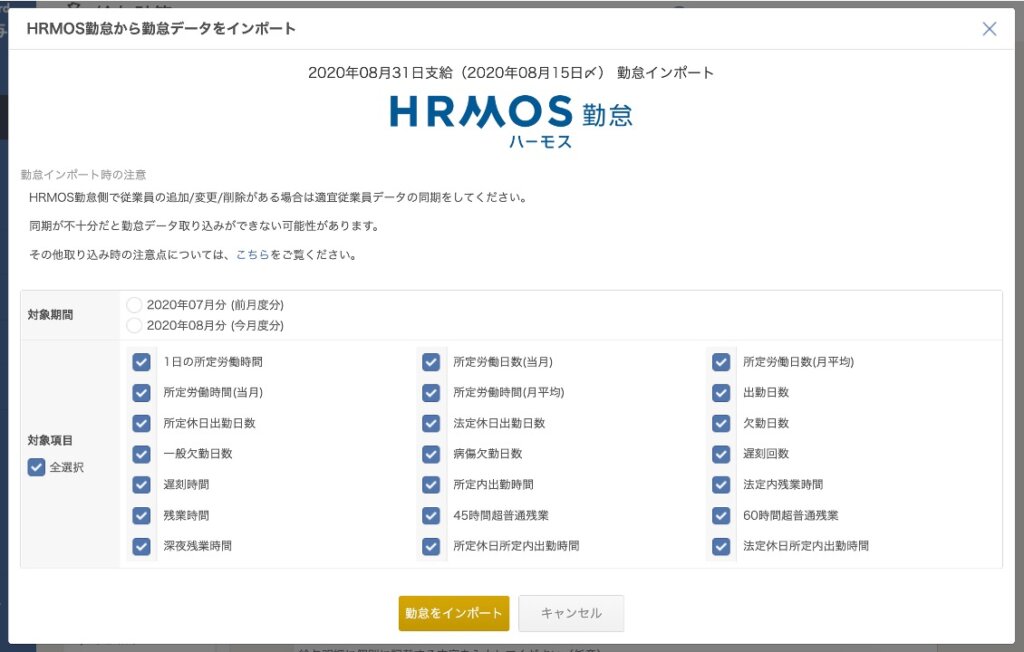
Task: Toggle the 60時間超普通残業 checkbox
Action: click(721, 516)
